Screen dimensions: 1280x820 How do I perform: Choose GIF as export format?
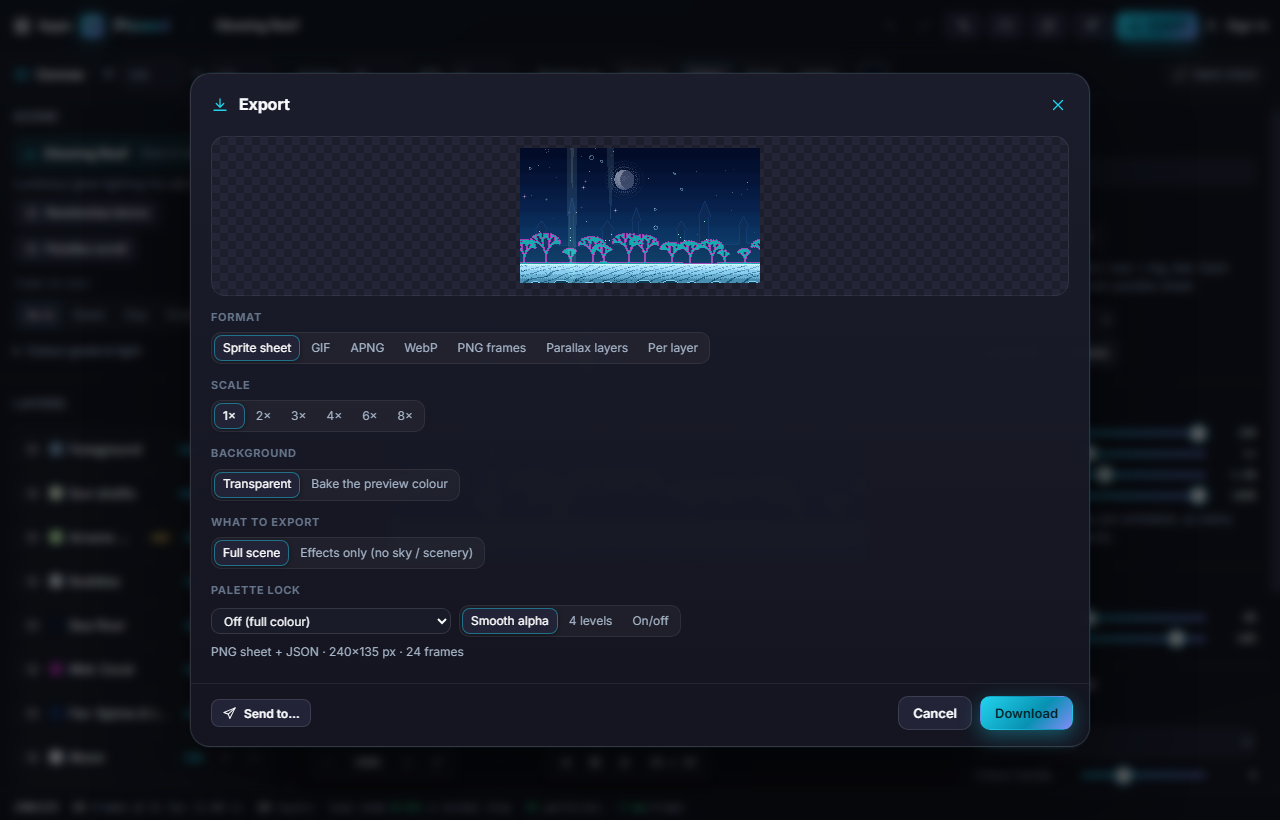tap(321, 348)
